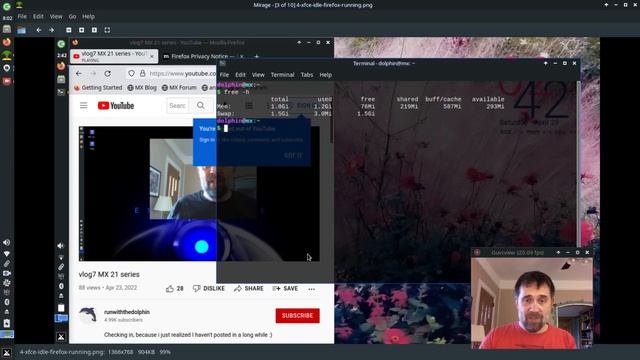
Task: Open the YouTube hamburger guide menu
Action: [x=84, y=106]
